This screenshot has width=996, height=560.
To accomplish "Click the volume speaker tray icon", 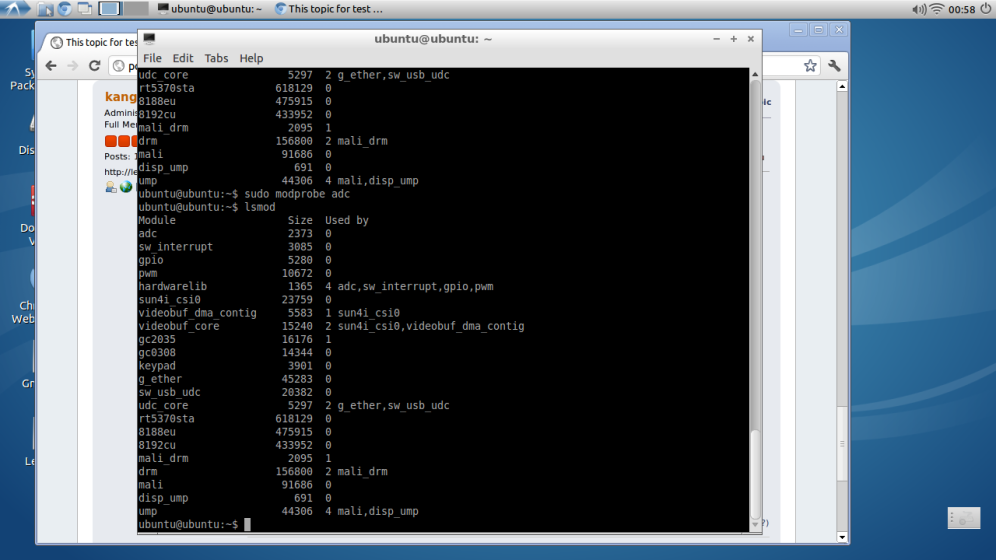I will click(919, 9).
